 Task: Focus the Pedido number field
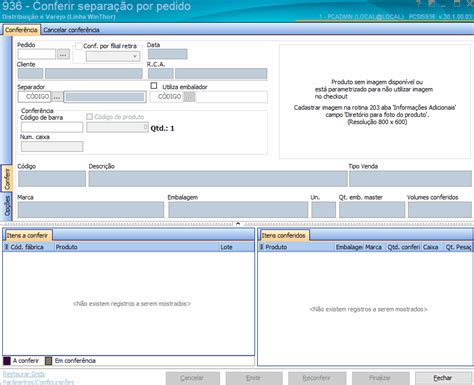pyautogui.click(x=37, y=54)
